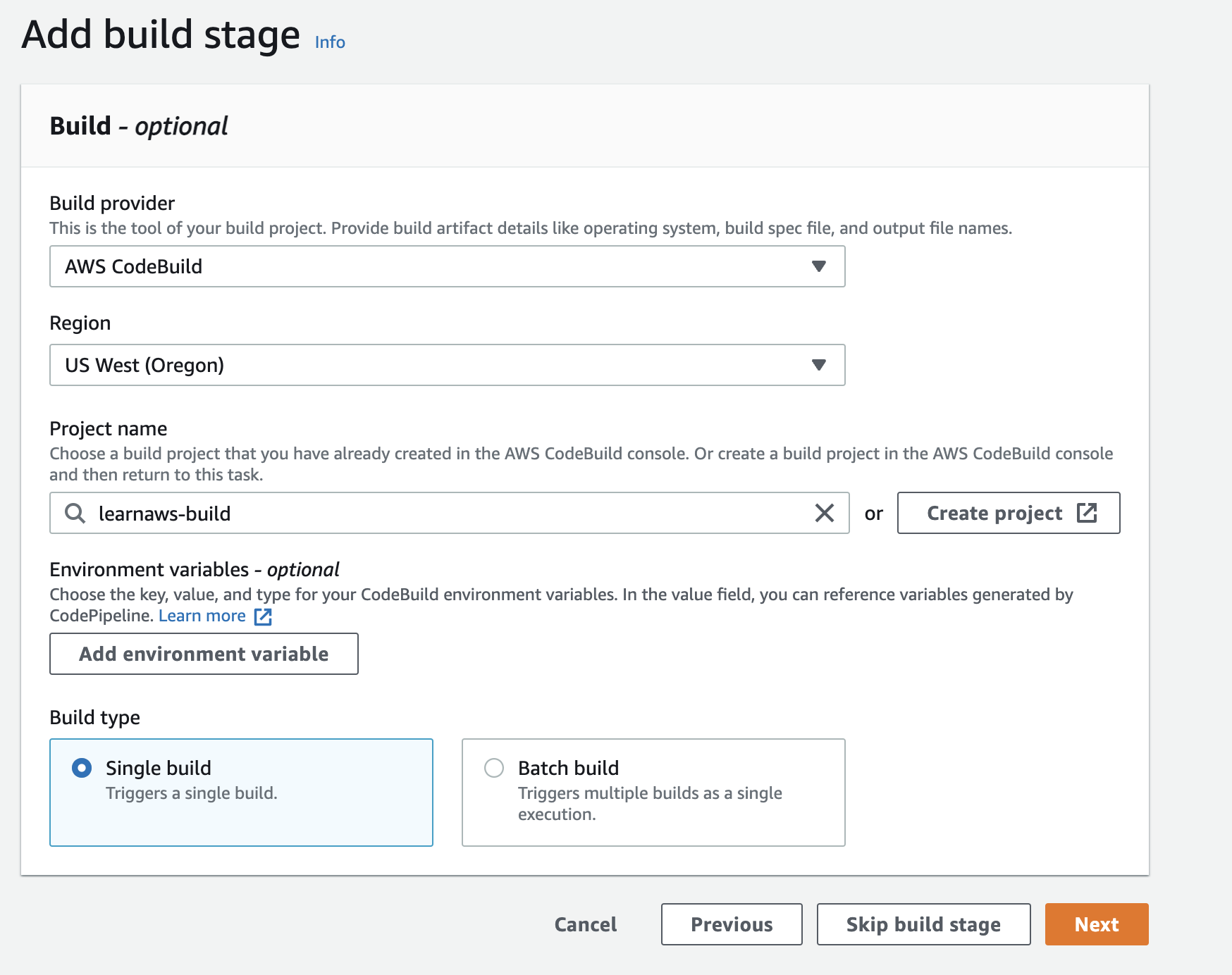The height and width of the screenshot is (975, 1232).
Task: Click the Create project button
Action: [x=1008, y=513]
